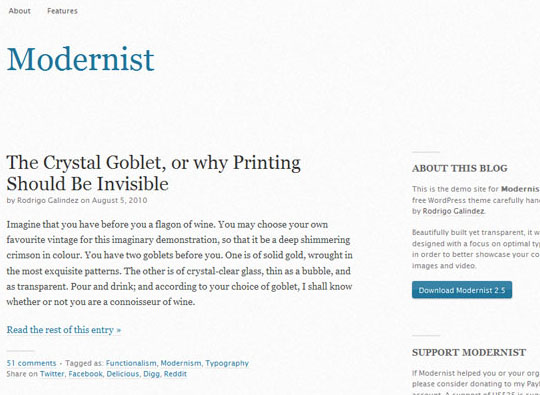Click the post byline with August 5, 2010
Viewport: 540px width, 395px height.
(x=77, y=200)
